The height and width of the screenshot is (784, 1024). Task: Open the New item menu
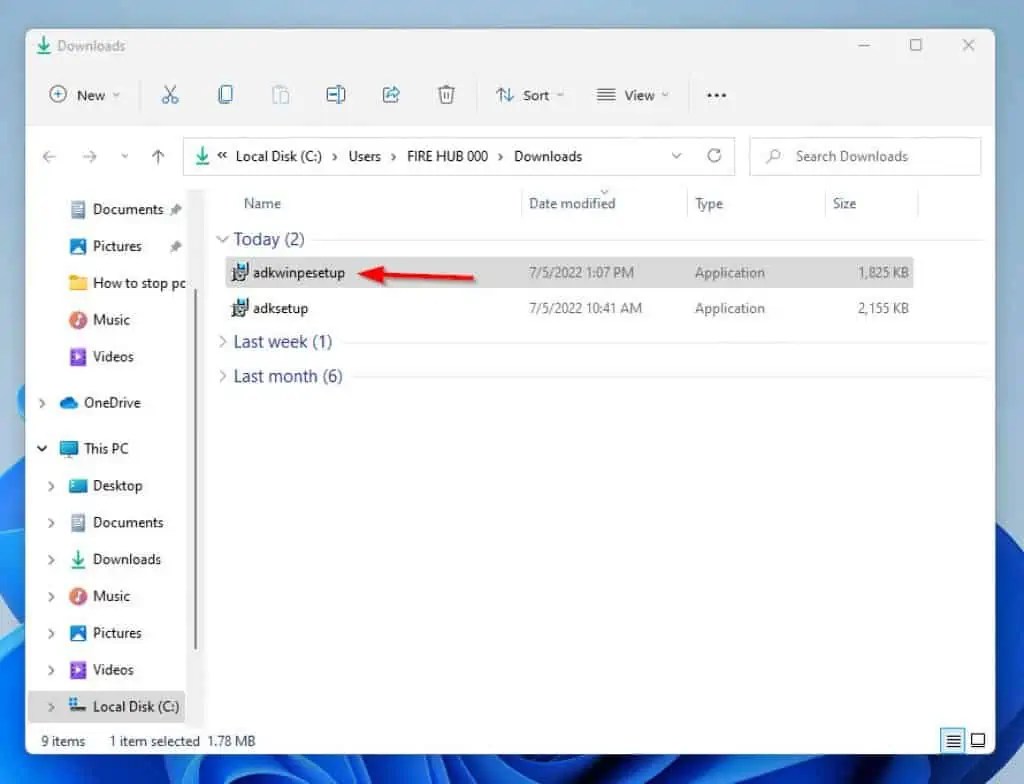(x=84, y=95)
